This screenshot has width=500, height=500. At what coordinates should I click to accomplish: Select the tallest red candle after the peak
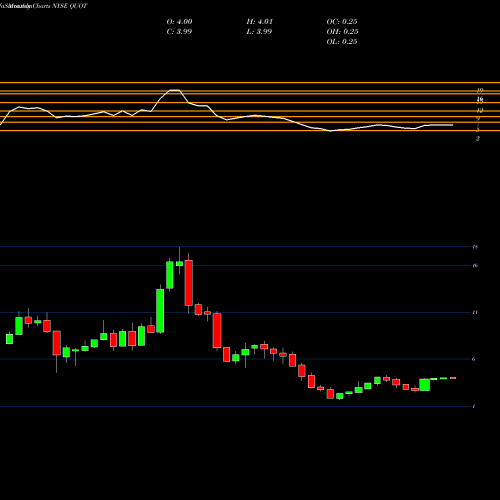[189, 283]
